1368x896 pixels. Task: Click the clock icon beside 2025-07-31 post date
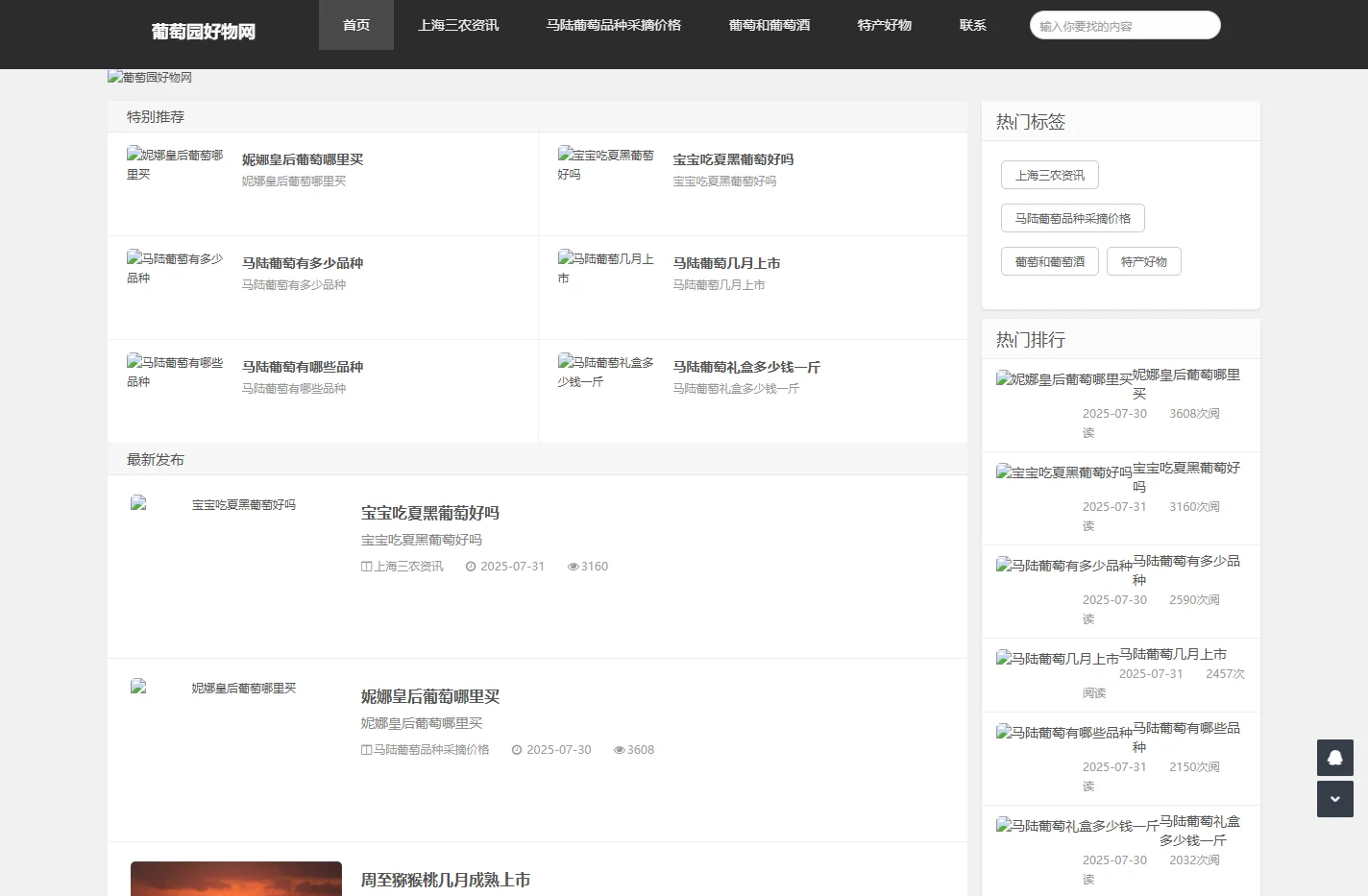[471, 567]
